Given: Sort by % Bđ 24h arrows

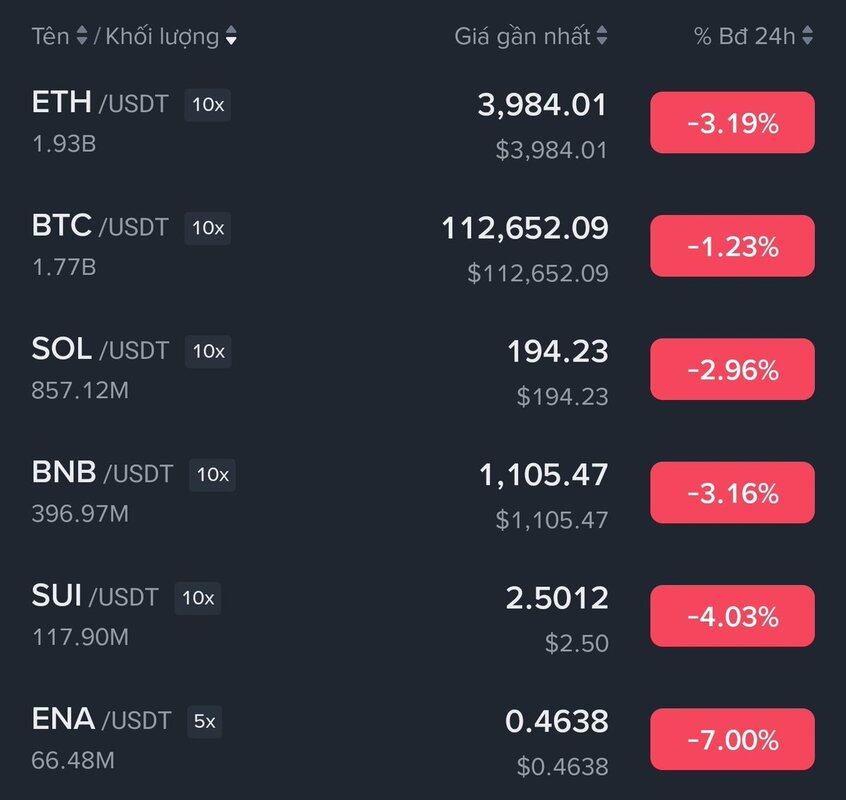Looking at the screenshot, I should pos(807,37).
